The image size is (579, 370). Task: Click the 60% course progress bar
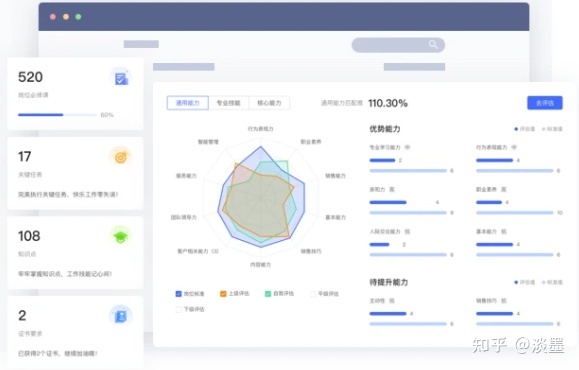[58, 115]
